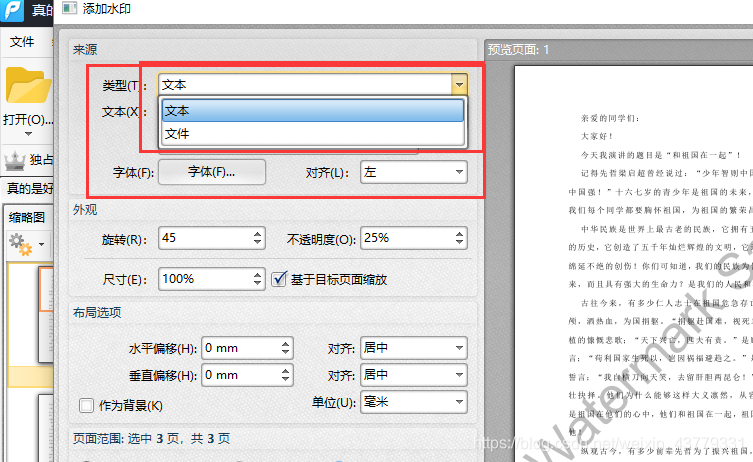This screenshot has width=753, height=462.
Task: Adjust size using the 100% stepper
Action: [x=258, y=279]
